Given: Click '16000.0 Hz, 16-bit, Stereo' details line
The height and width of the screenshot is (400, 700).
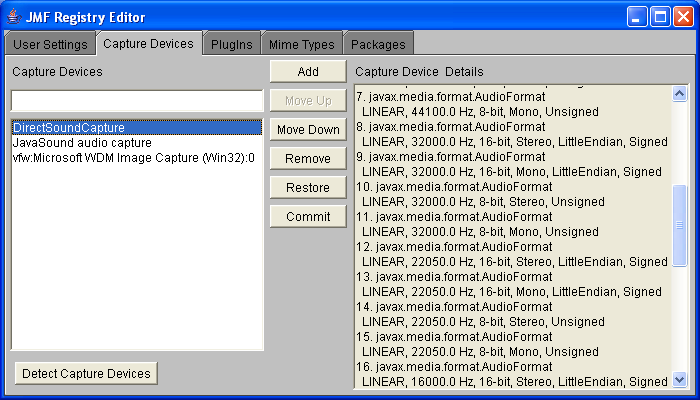Looking at the screenshot, I should tap(515, 382).
